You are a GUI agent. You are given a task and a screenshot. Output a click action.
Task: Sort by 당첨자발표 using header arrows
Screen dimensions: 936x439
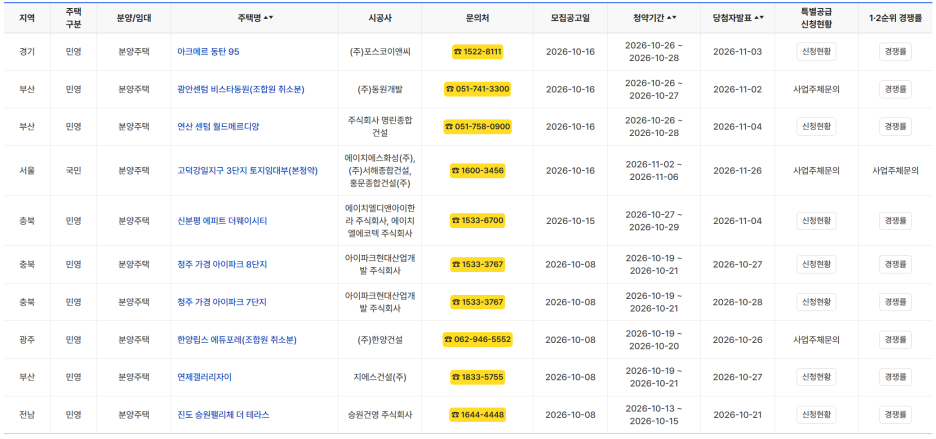pyautogui.click(x=759, y=18)
